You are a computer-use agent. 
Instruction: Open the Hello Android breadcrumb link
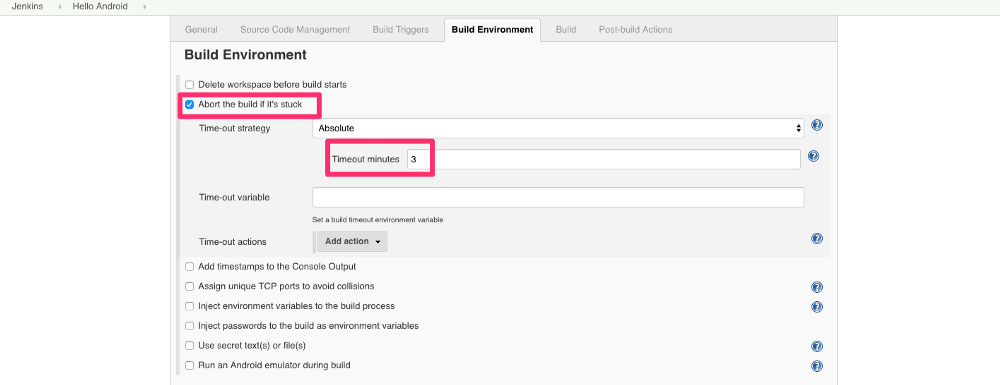point(100,6)
